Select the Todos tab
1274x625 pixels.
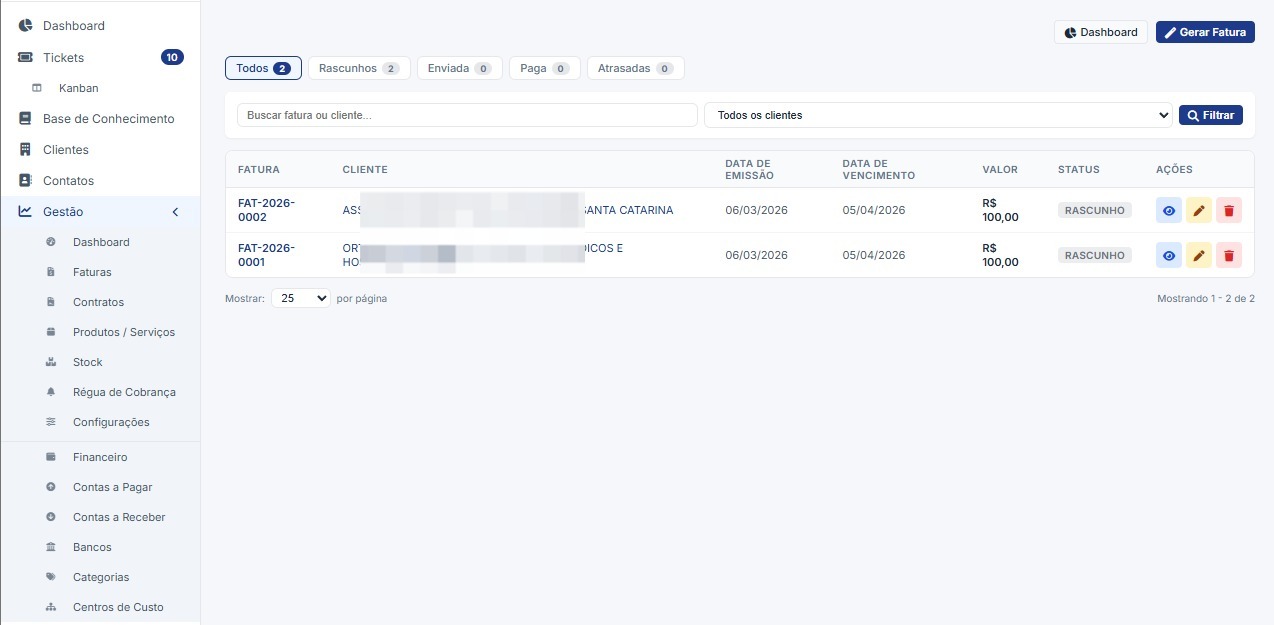pyautogui.click(x=263, y=68)
